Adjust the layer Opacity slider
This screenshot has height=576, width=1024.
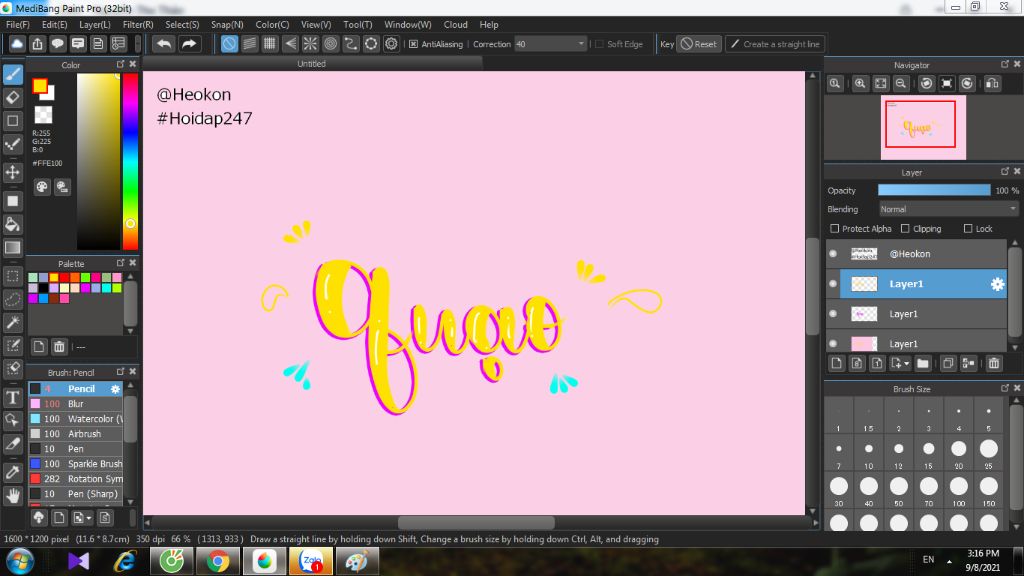[x=934, y=190]
